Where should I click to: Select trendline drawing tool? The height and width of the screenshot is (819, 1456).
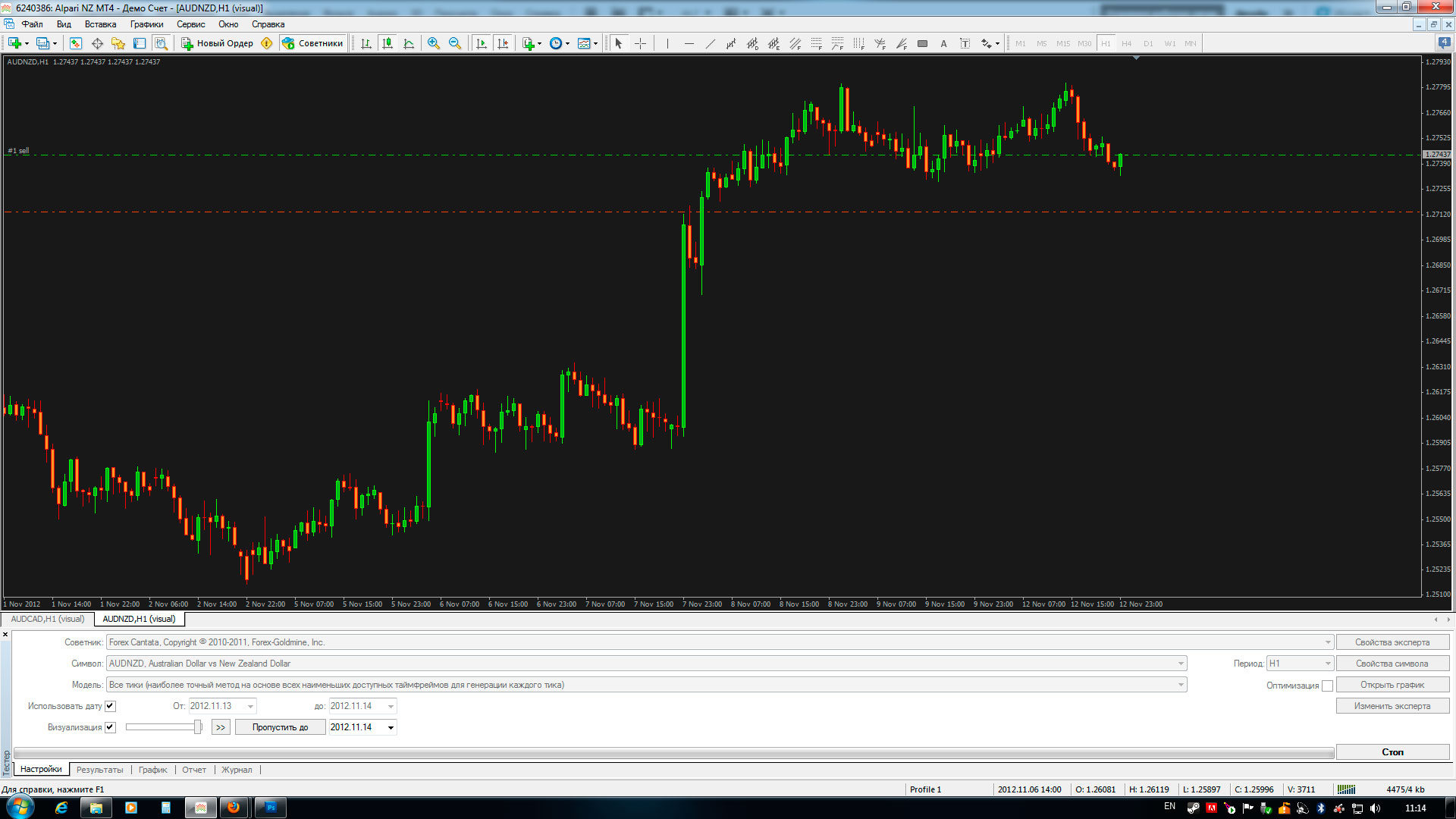point(710,43)
